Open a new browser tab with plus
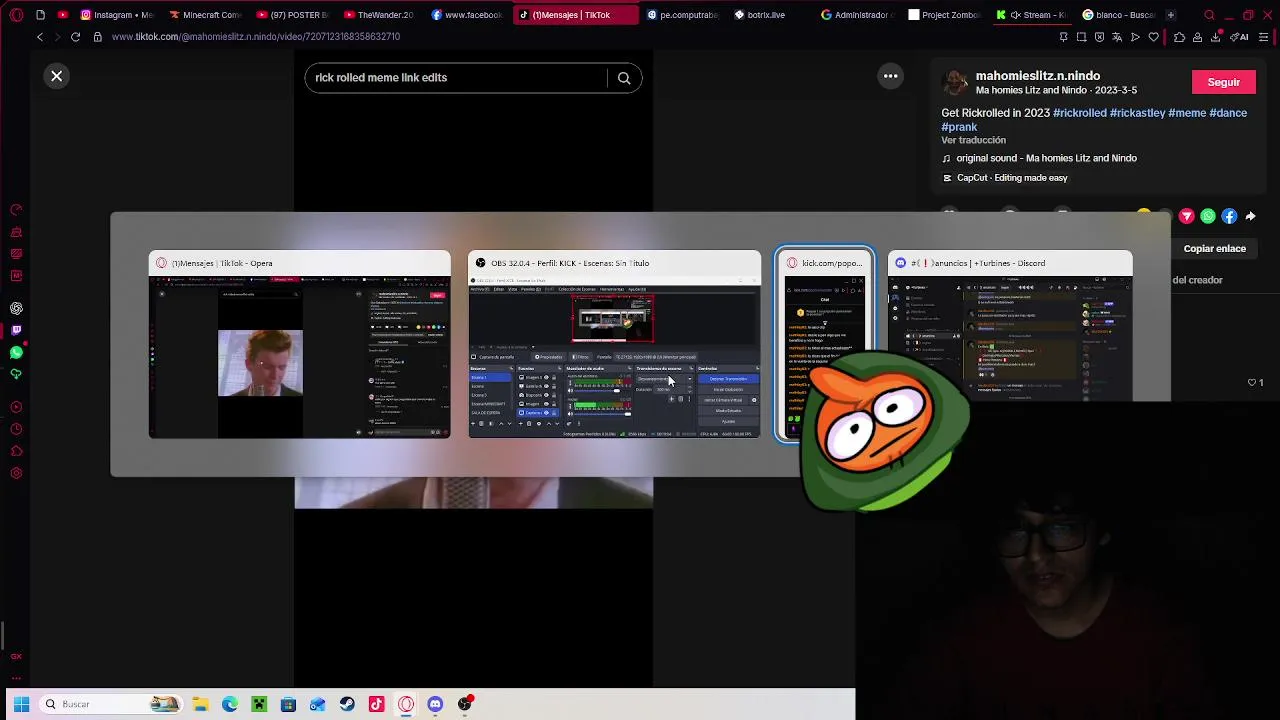The image size is (1280, 720). 1170,15
